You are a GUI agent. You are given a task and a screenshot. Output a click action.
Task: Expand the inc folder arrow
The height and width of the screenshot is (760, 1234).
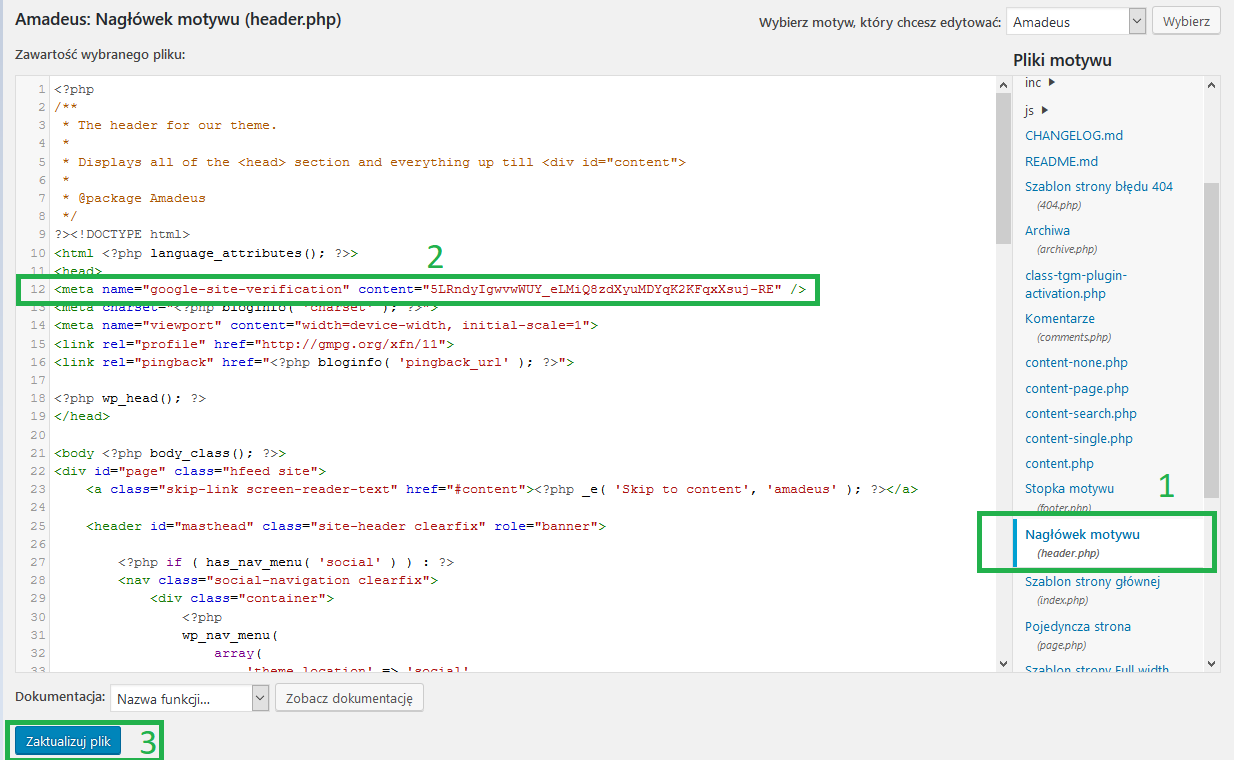coord(1052,83)
